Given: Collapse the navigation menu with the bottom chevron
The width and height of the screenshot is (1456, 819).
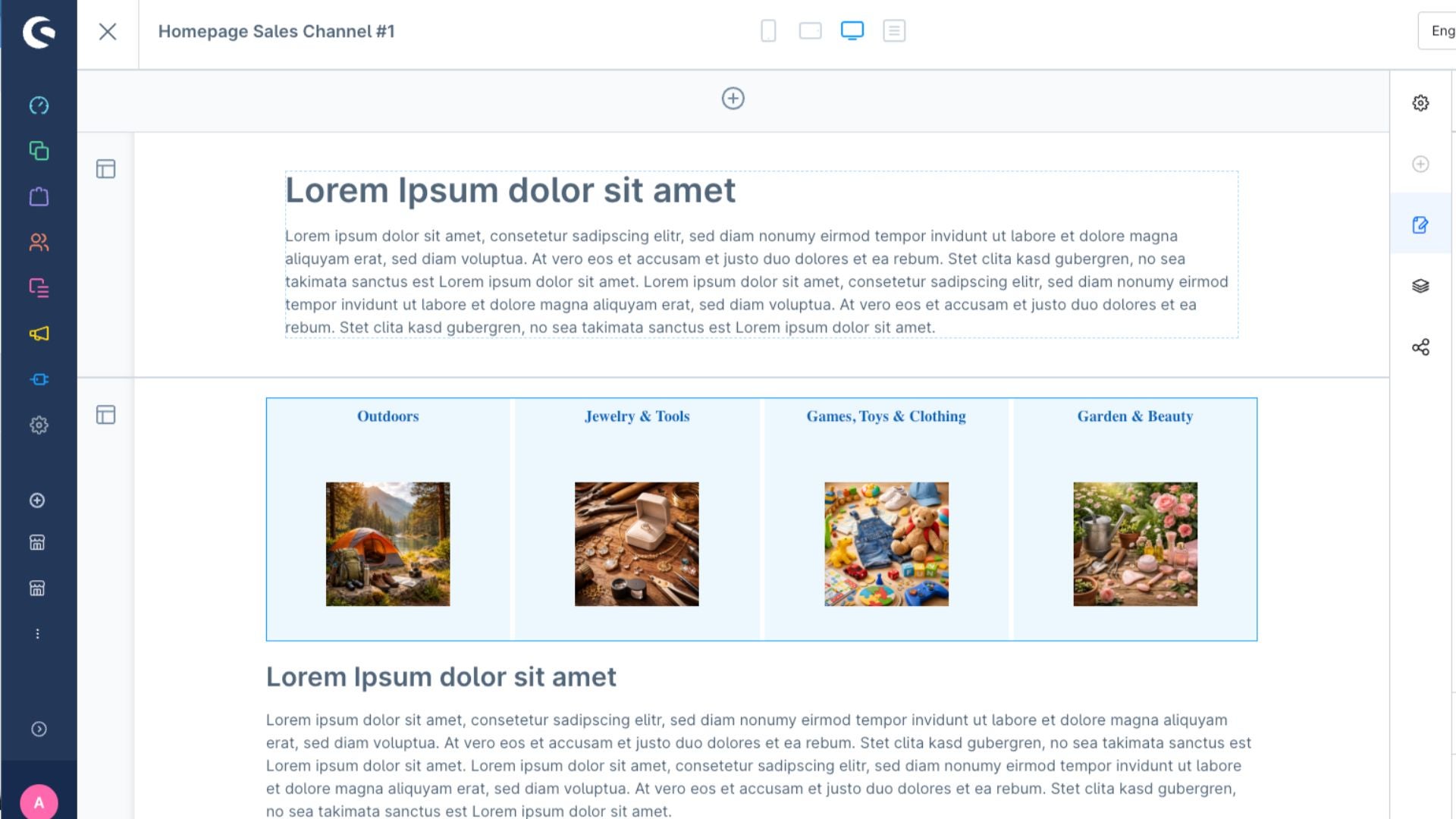Looking at the screenshot, I should 38,729.
